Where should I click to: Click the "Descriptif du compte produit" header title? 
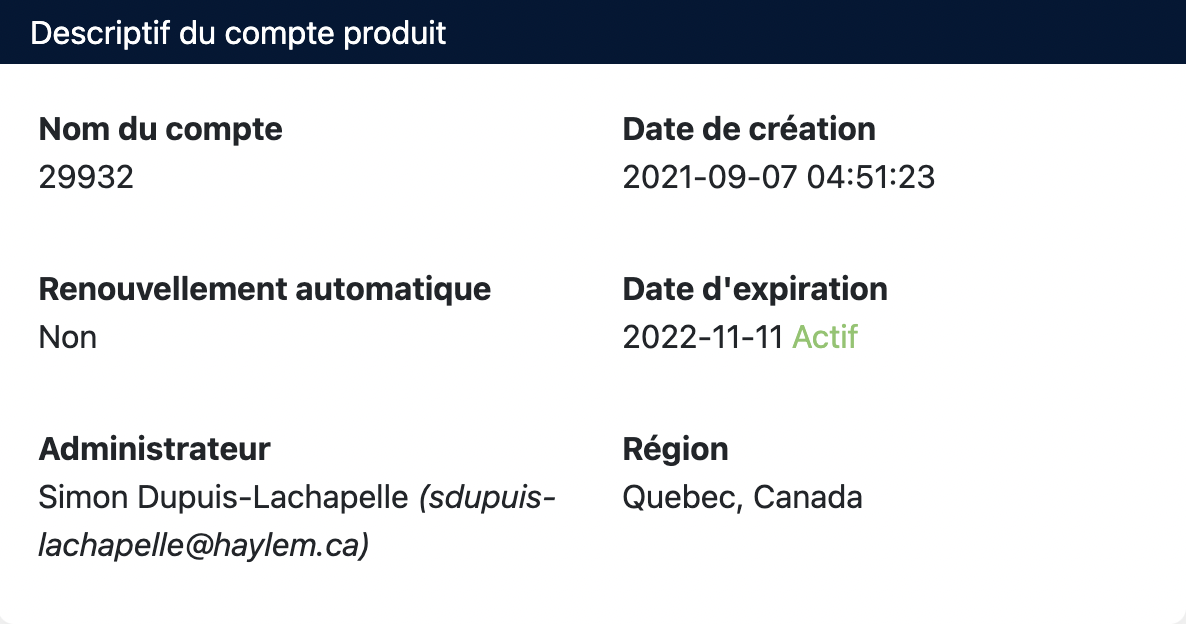coord(238,33)
